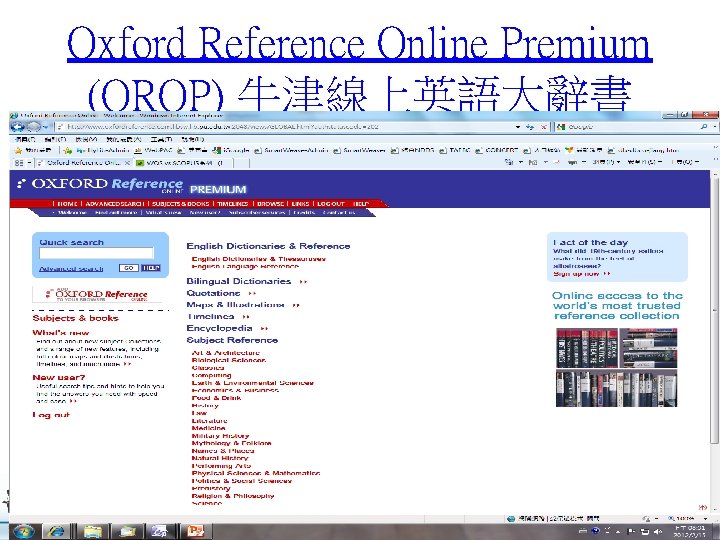Click the OXFORD Reference Online PREMIUM logo
720x540 pixels.
pyautogui.click(x=131, y=186)
